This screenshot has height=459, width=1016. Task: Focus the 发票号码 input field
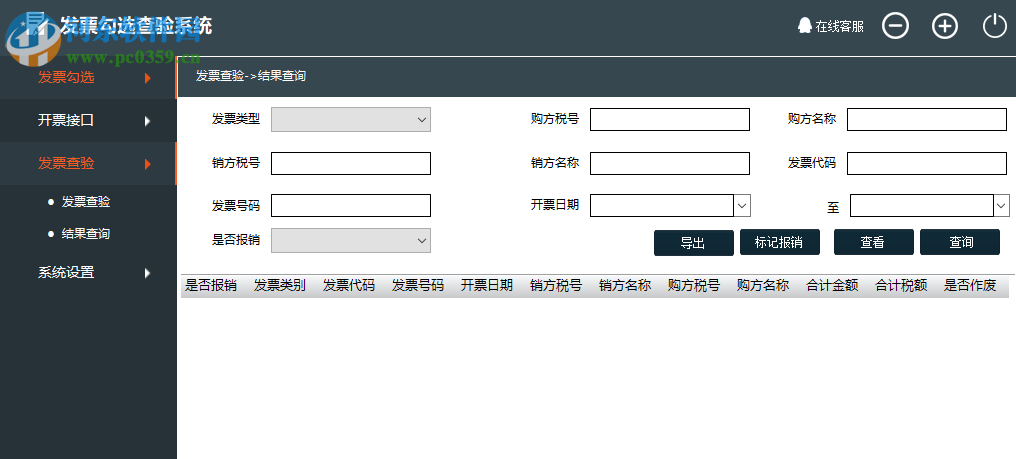[351, 206]
